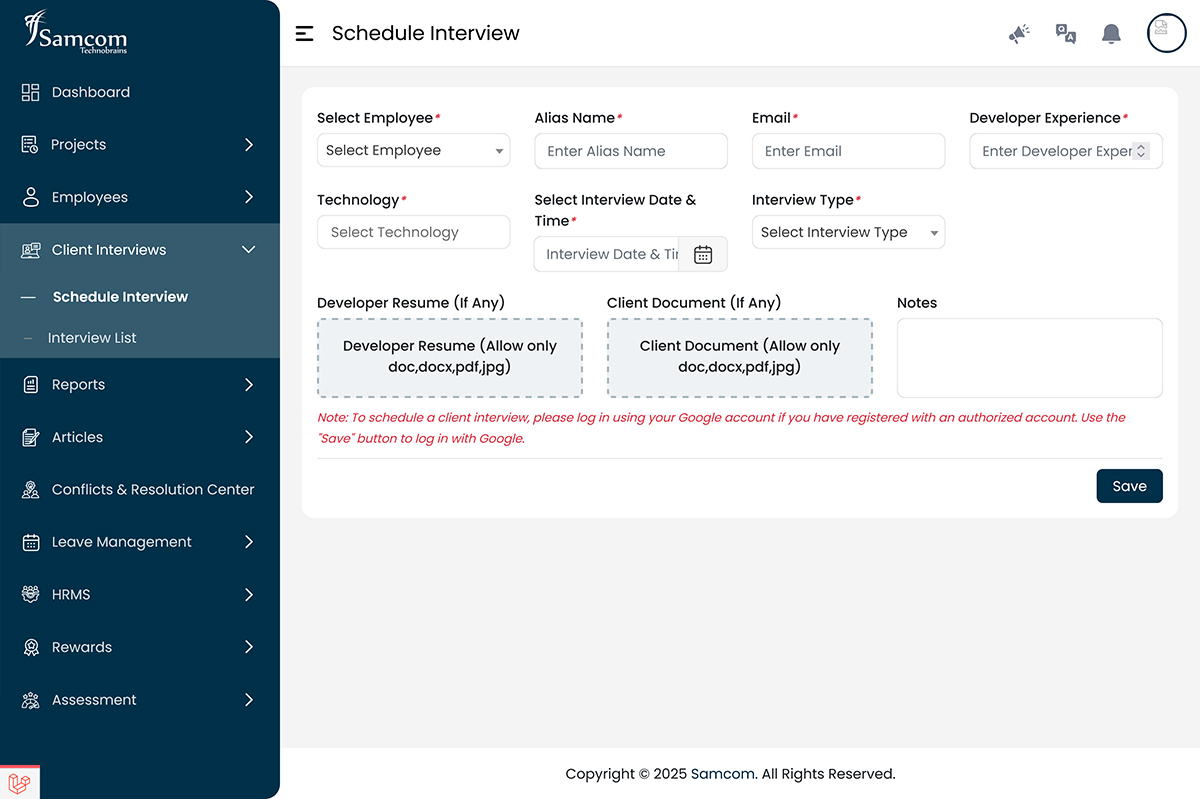The image size is (1200, 799).
Task: Click the Client Interviews sidebar icon
Action: click(30, 250)
